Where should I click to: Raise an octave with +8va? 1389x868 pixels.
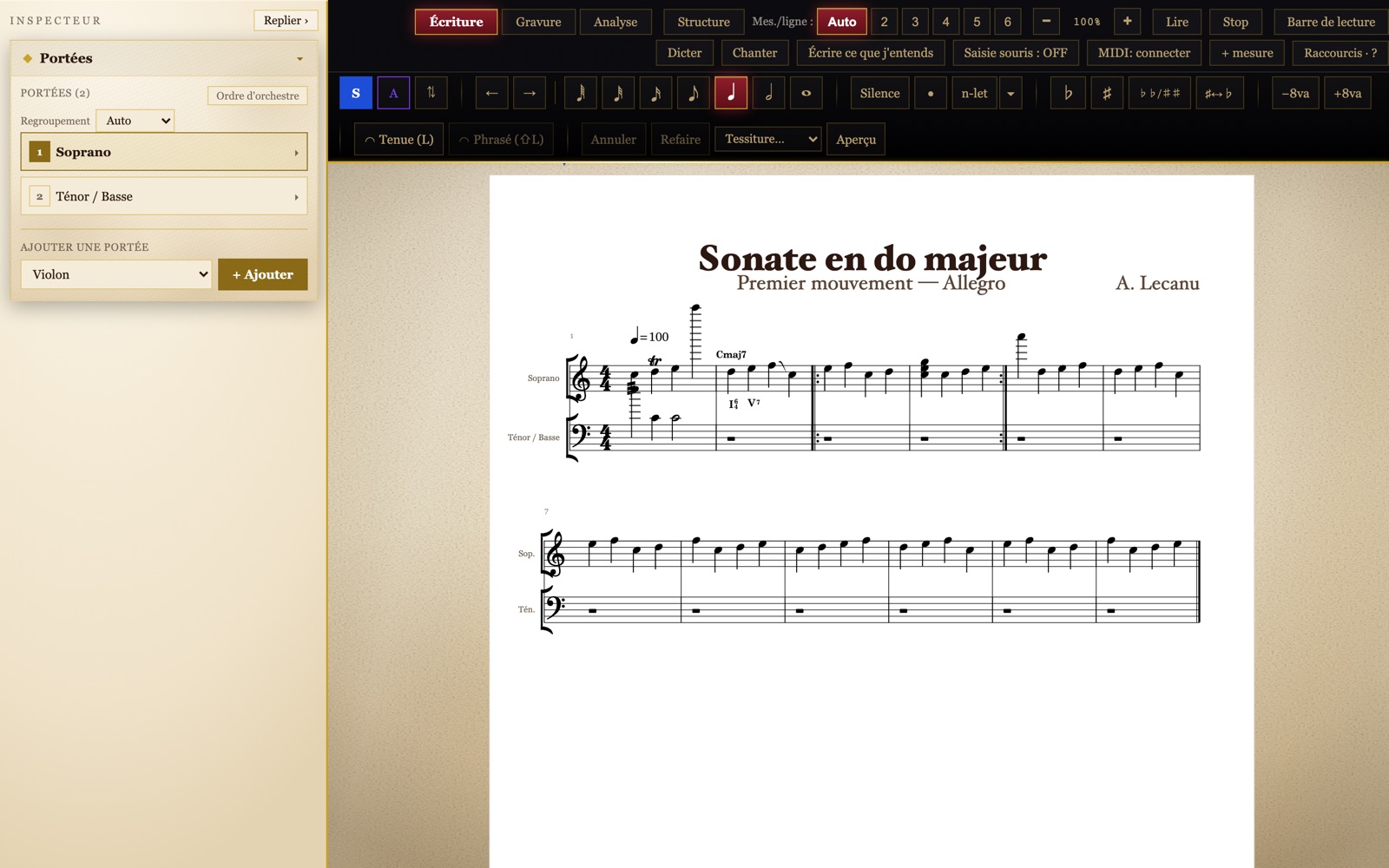coord(1347,93)
